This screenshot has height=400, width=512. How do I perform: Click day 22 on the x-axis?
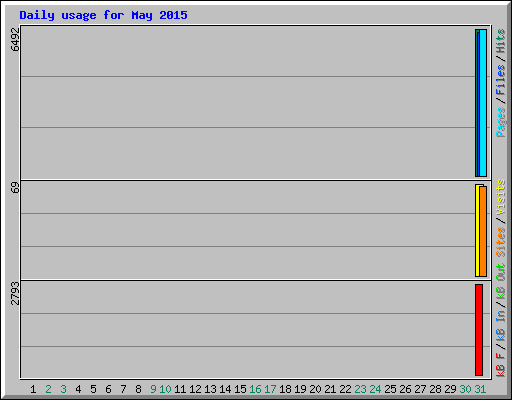[345, 389]
